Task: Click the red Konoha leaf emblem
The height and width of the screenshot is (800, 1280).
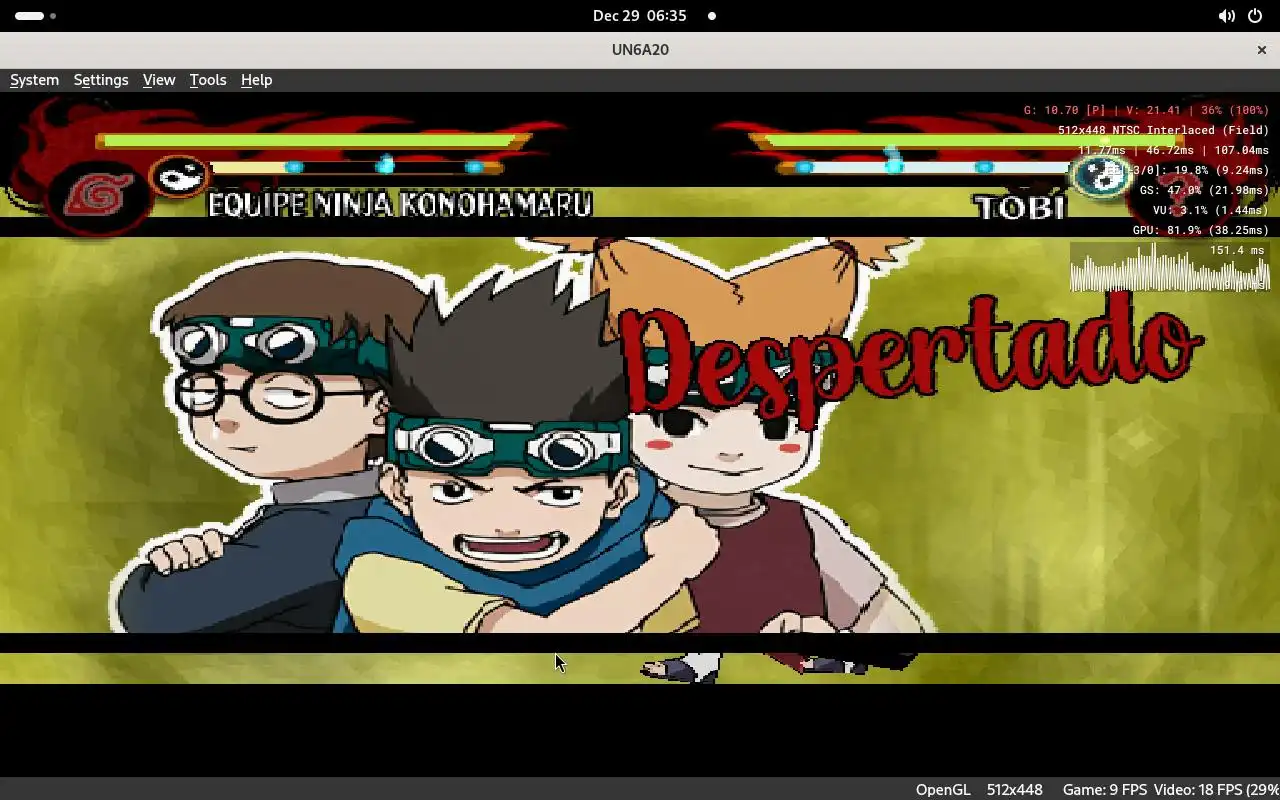Action: pyautogui.click(x=96, y=194)
